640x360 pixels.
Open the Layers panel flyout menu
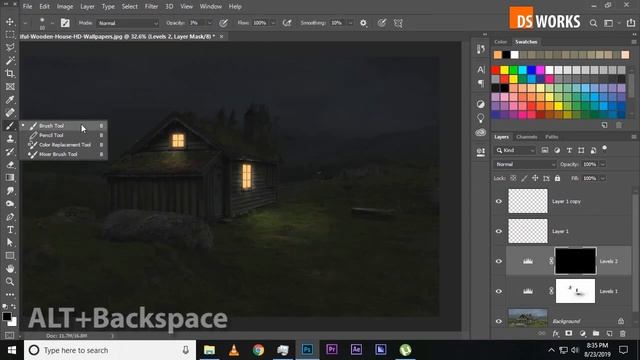(634, 137)
